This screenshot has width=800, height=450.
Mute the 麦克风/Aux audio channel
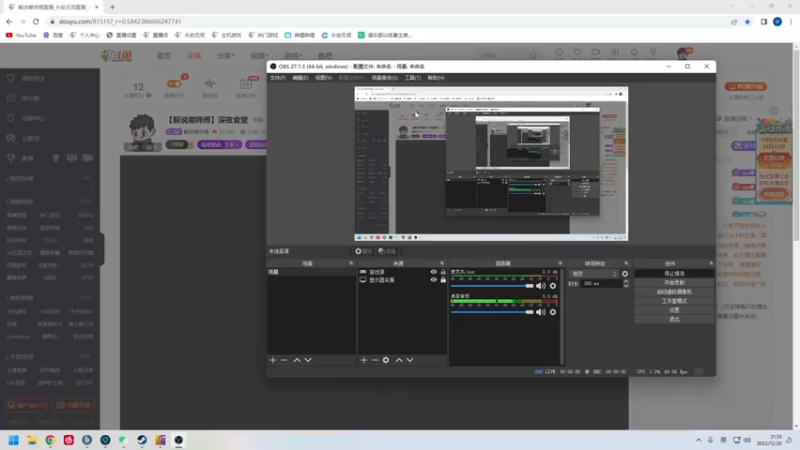tap(541, 286)
